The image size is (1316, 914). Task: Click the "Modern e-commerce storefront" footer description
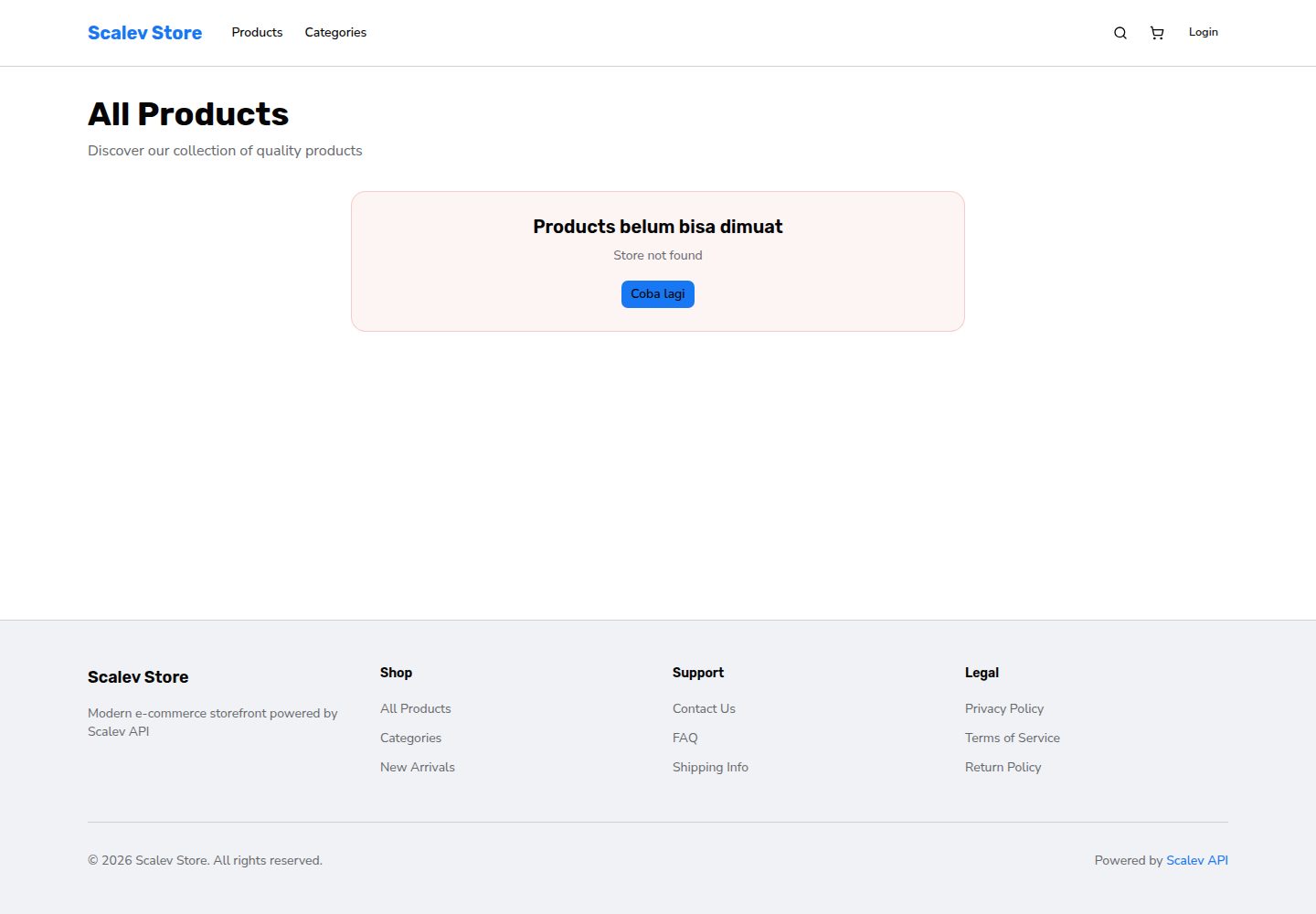pyautogui.click(x=213, y=722)
